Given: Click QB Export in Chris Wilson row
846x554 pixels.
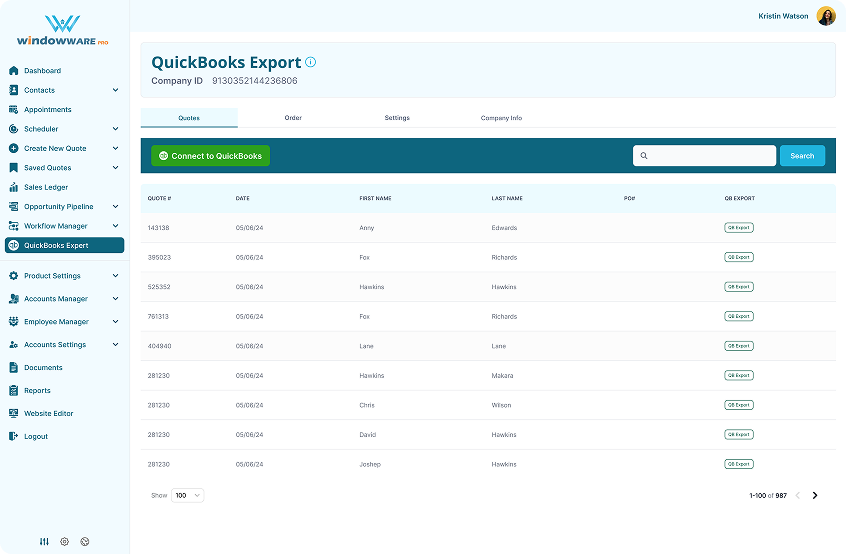Looking at the screenshot, I should pos(739,405).
